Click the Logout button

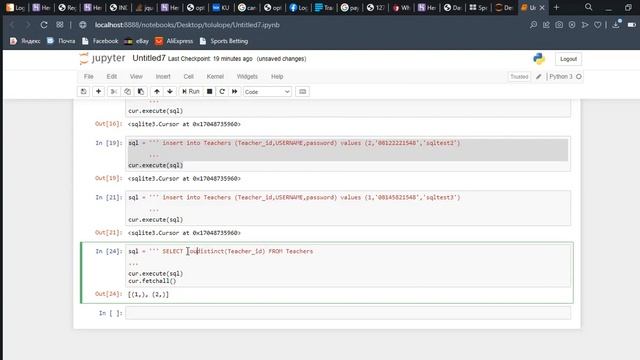[568, 59]
